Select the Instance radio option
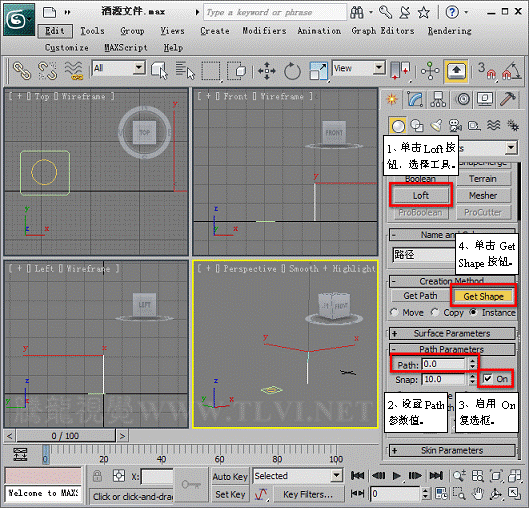Viewport: 529px width, 508px height. pyautogui.click(x=474, y=312)
